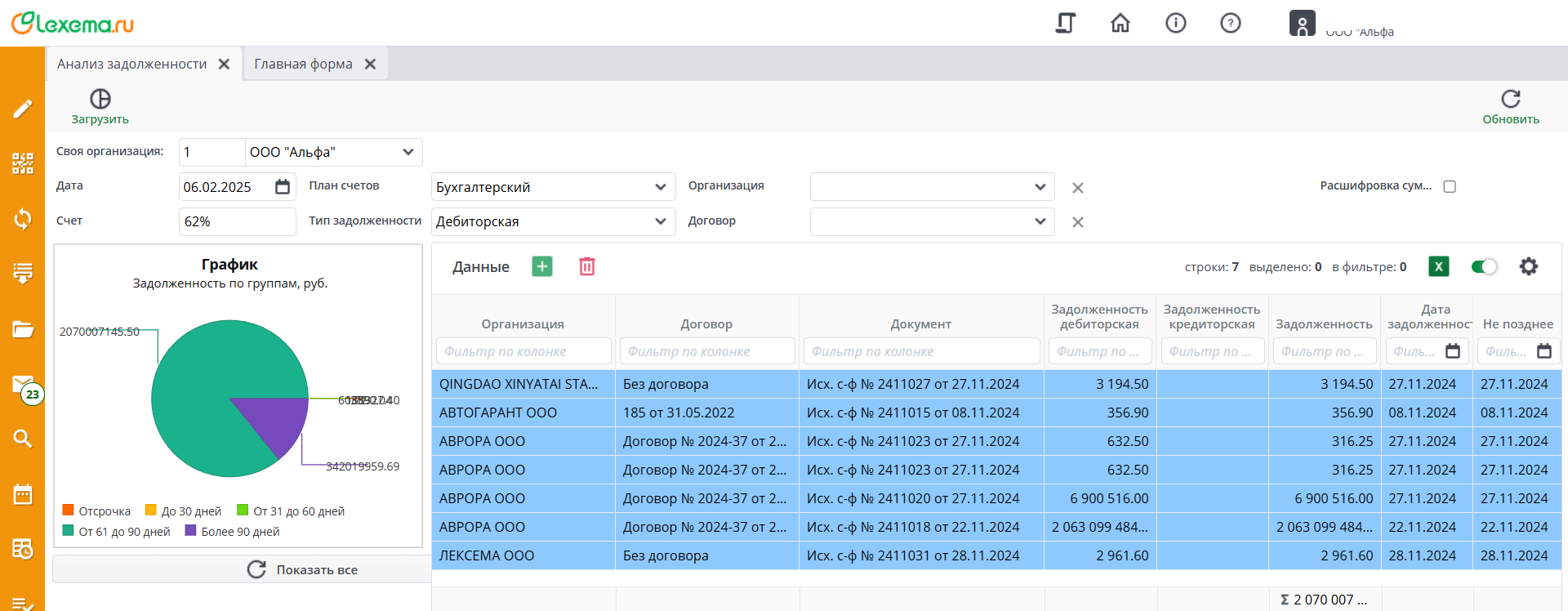The width and height of the screenshot is (1568, 611).
Task: Sort by Задолженность дебиторская column header
Action: [1099, 317]
